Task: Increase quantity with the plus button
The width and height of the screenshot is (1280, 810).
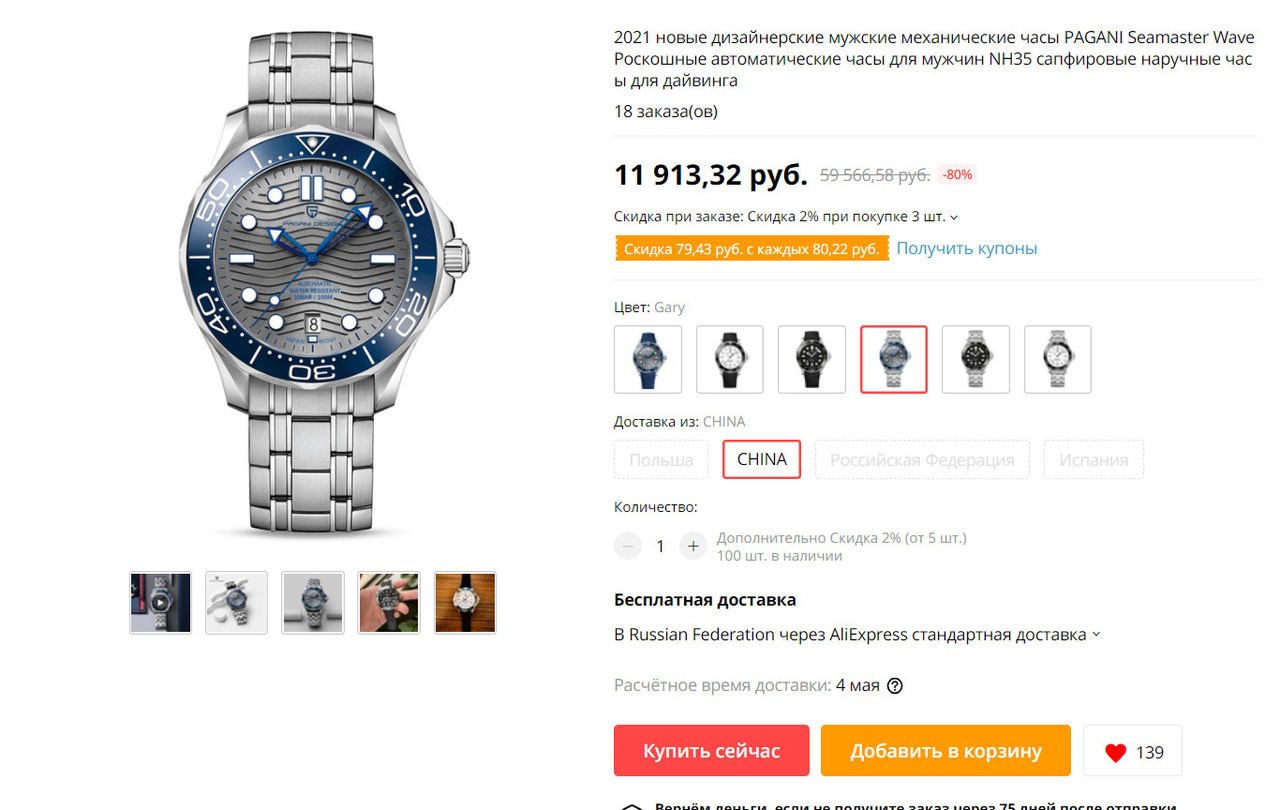Action: 693,546
